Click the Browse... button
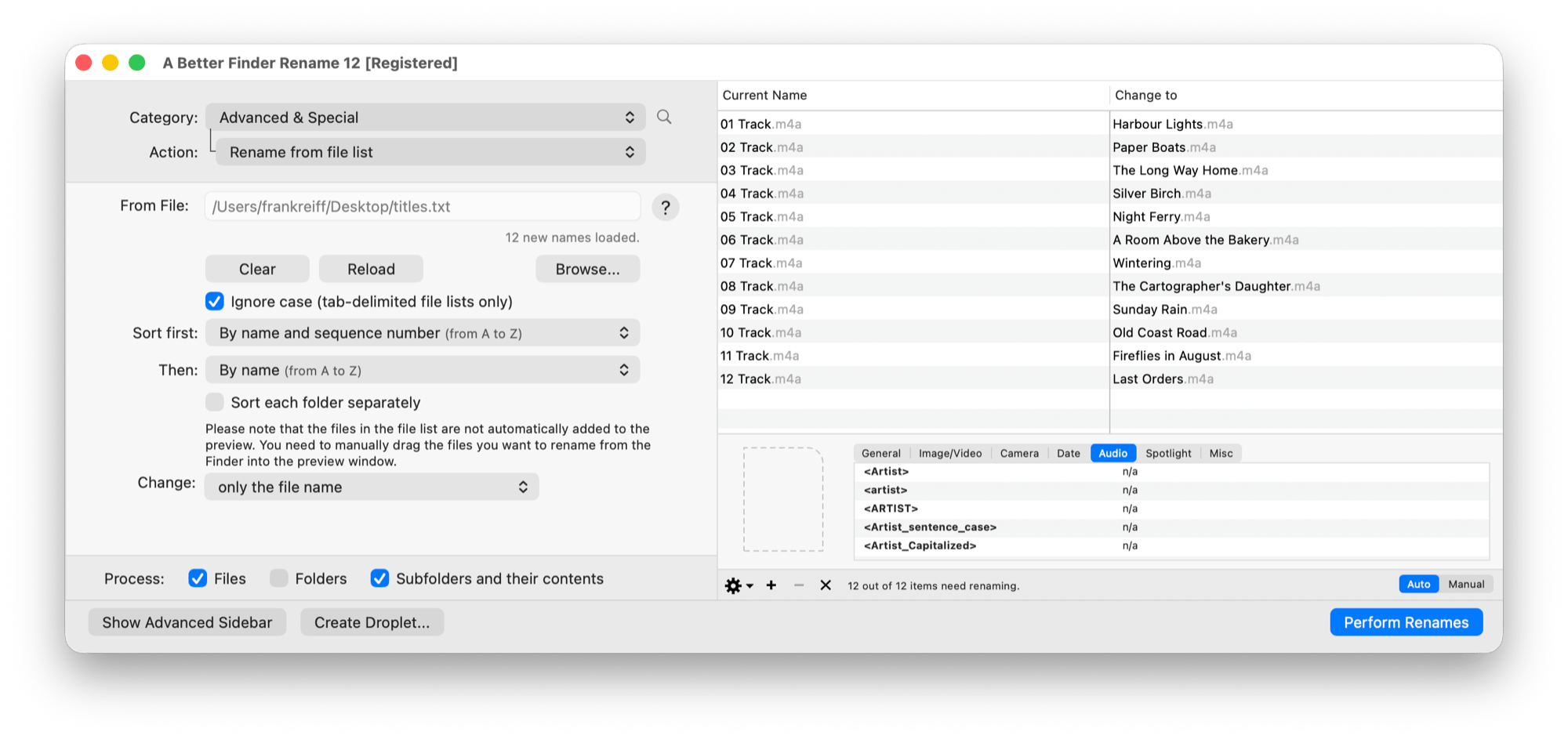Viewport: 1568px width, 739px height. [x=587, y=269]
